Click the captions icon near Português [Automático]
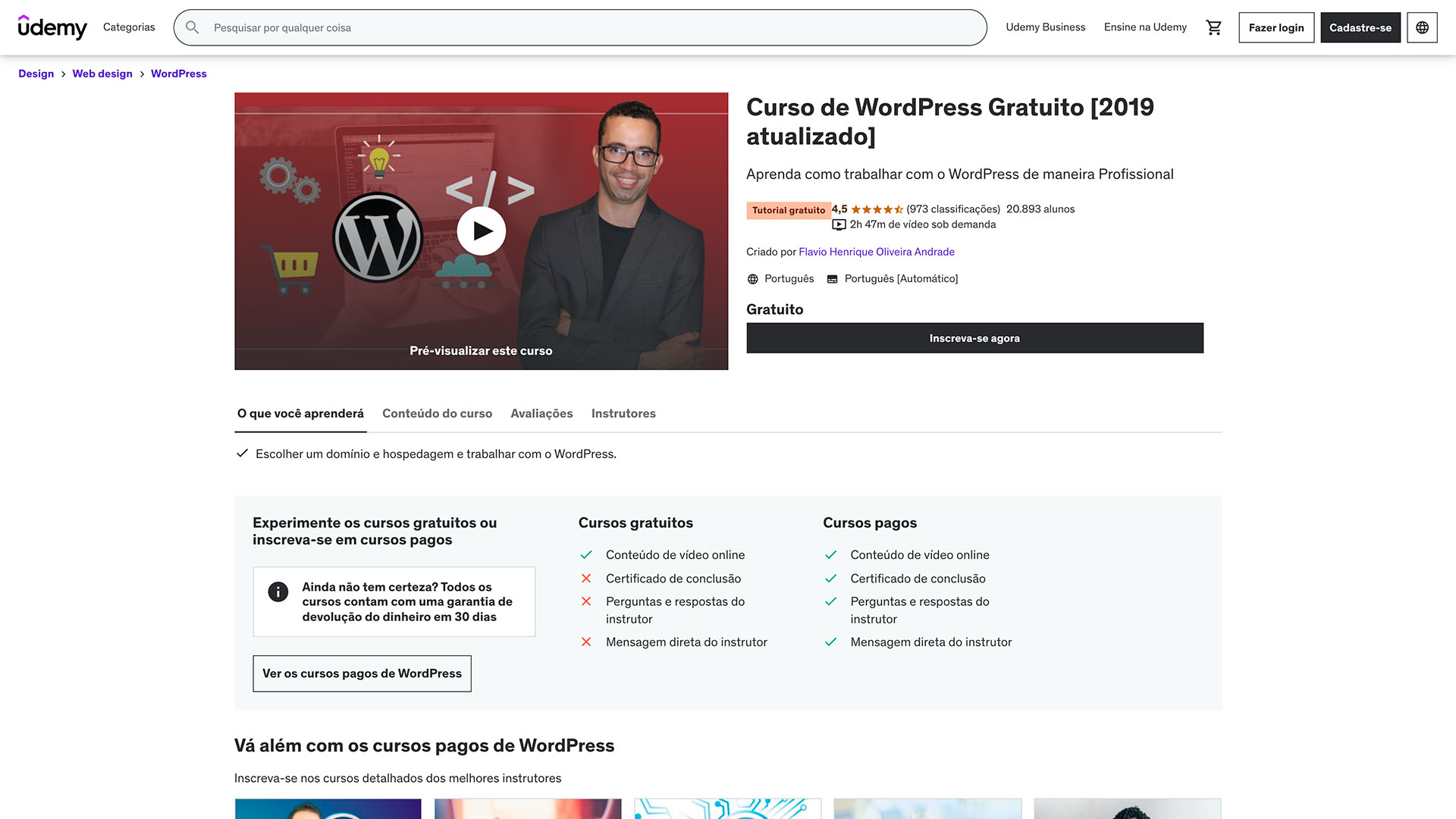Image resolution: width=1456 pixels, height=819 pixels. coord(832,279)
